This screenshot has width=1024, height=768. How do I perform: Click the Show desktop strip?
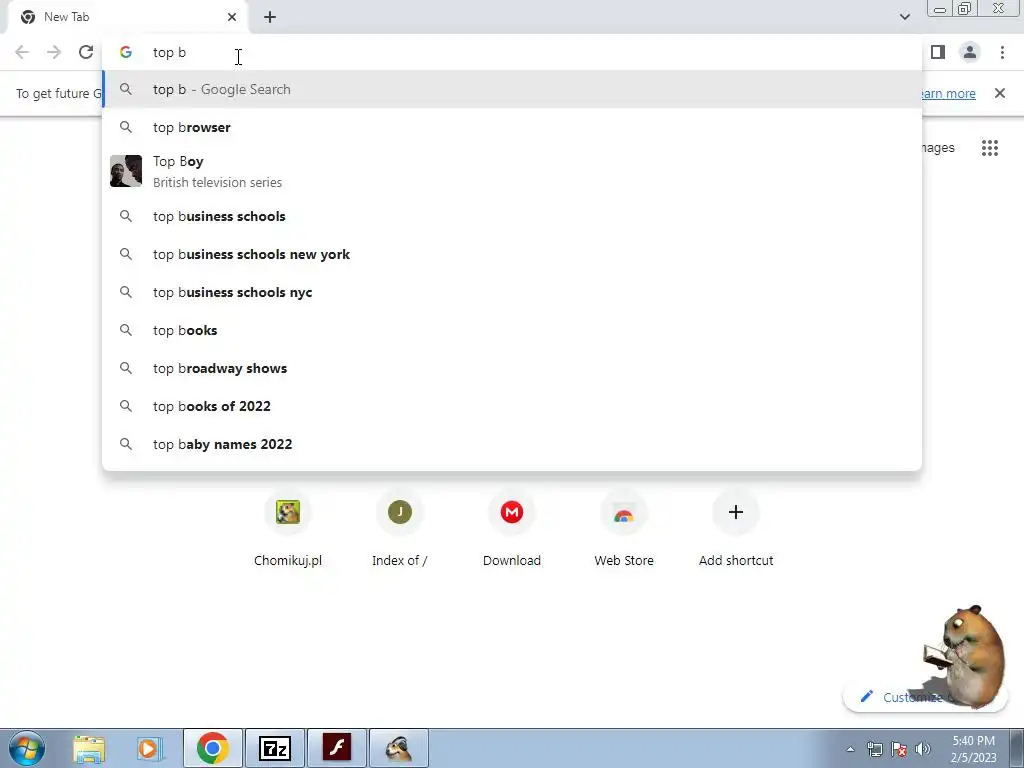[1017, 748]
